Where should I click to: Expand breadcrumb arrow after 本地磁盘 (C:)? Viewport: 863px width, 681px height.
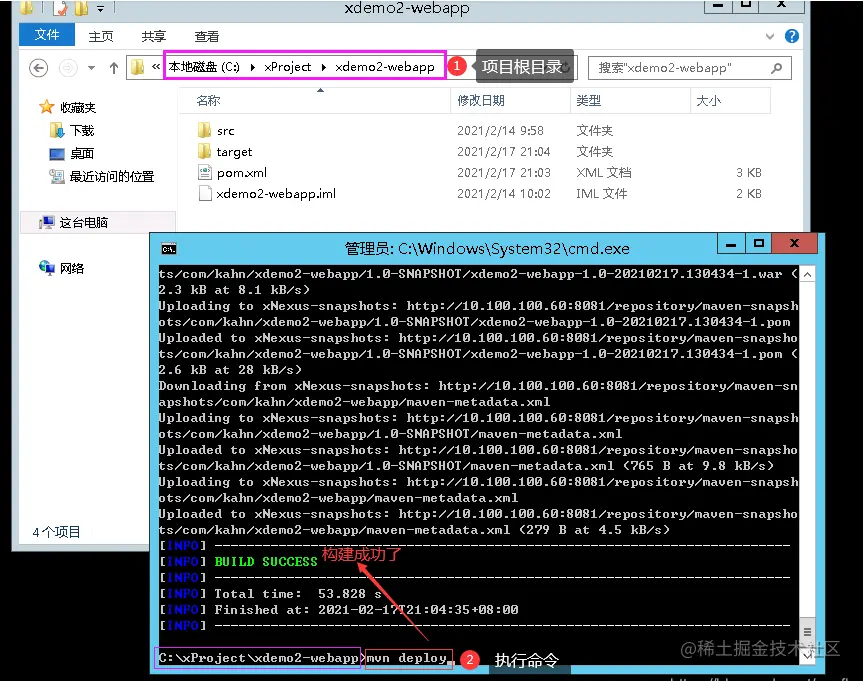point(253,67)
